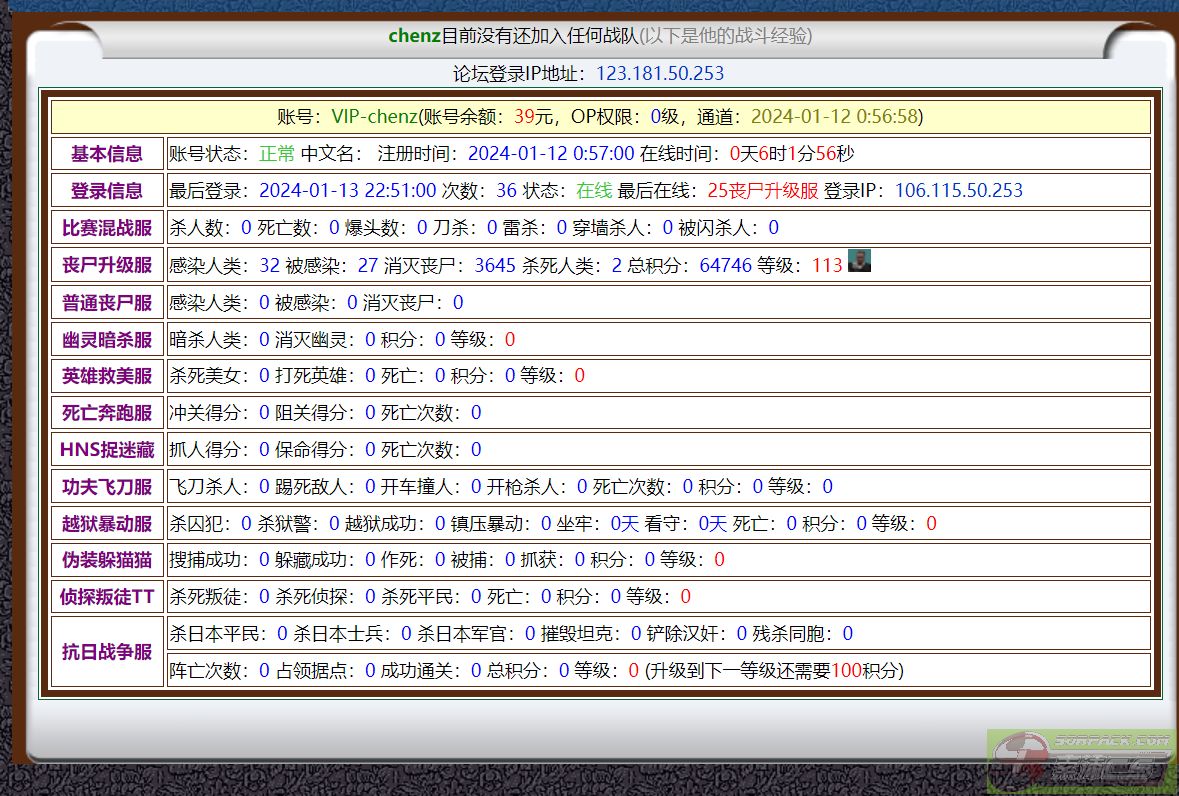Screen dimensions: 1179x796
Task: Click the watermark logo in bottom-right corner
Action: (1082, 760)
